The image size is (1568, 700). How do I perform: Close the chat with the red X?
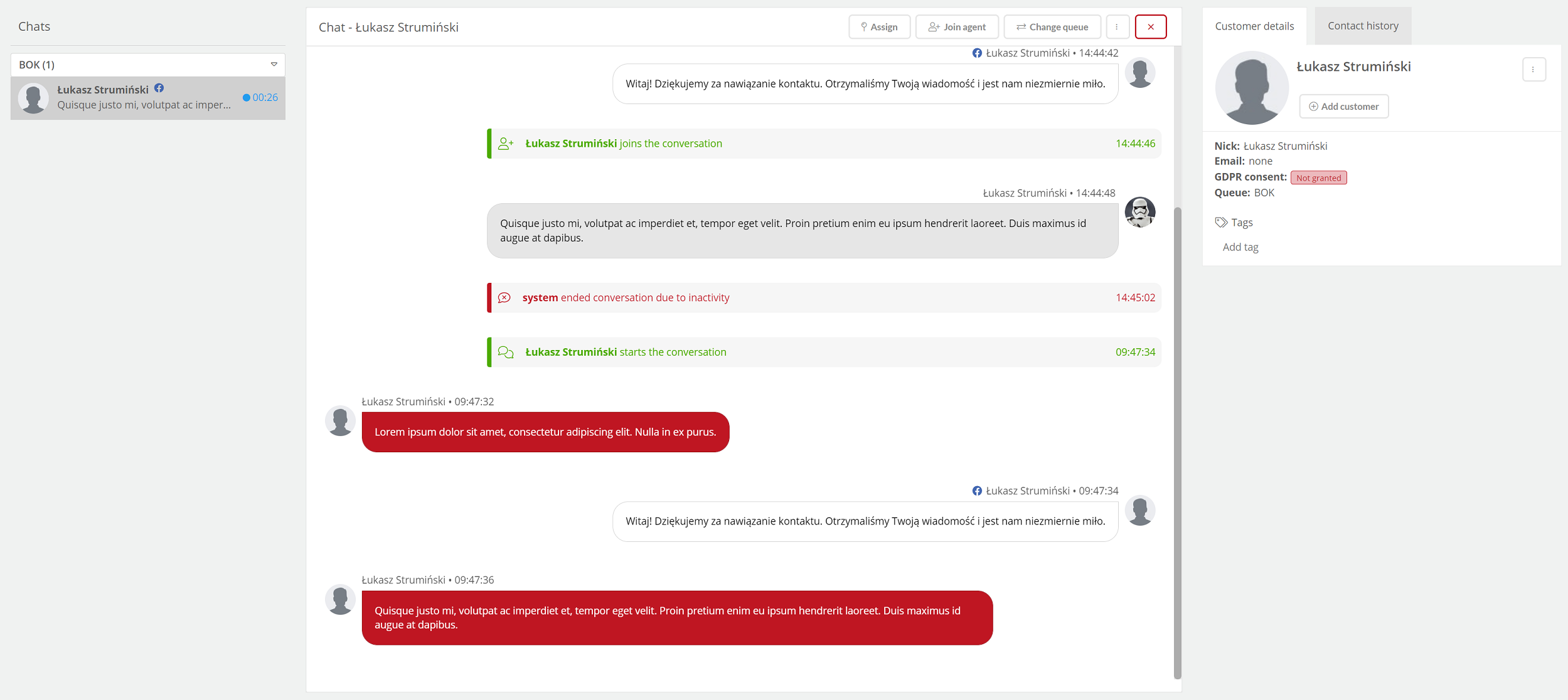pyautogui.click(x=1151, y=27)
